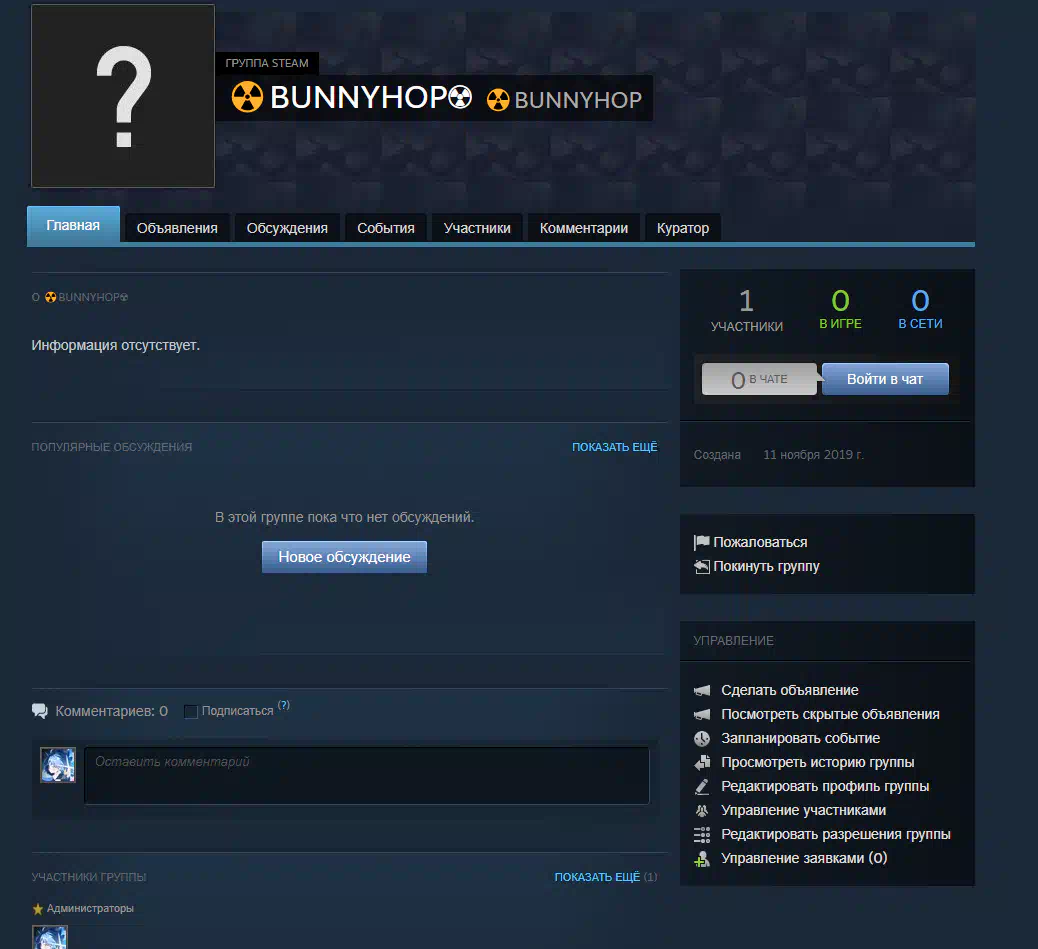Click ПОКАЗАТЬ ЕЩЁ (1) for group members
Viewport: 1038px width, 949px height.
coord(606,877)
